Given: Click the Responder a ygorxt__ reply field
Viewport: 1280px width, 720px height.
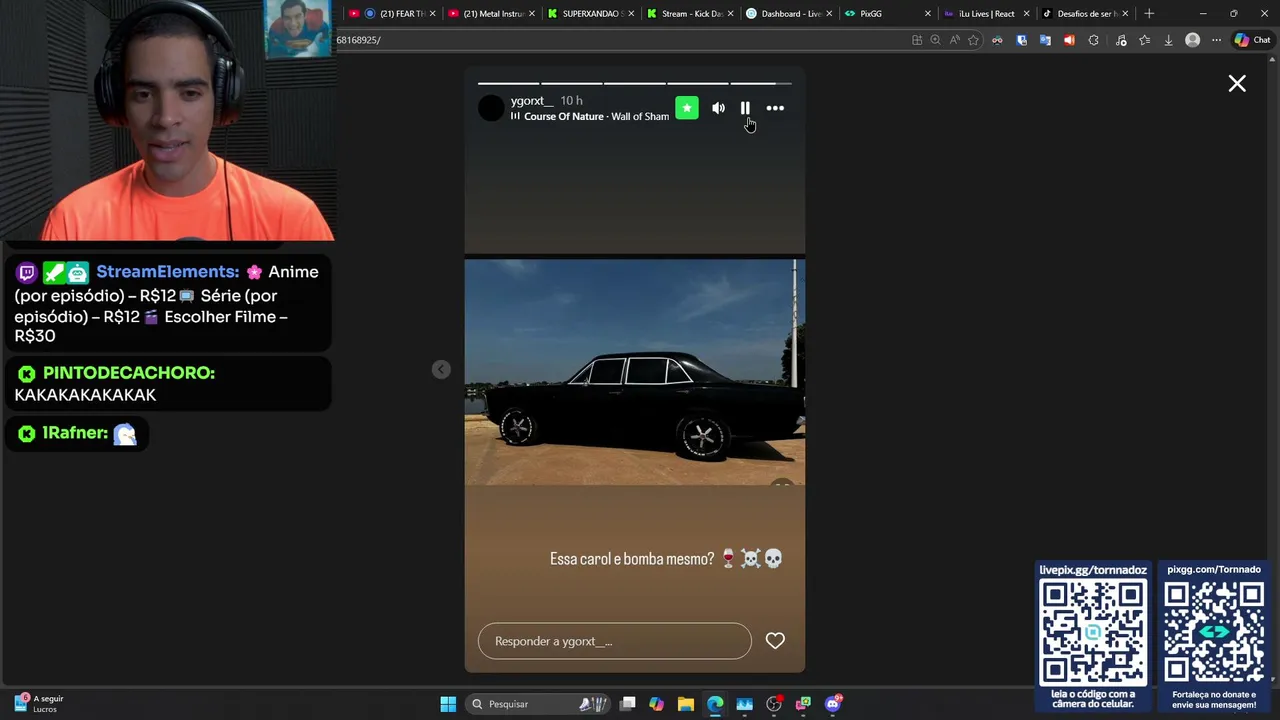Looking at the screenshot, I should coord(614,641).
